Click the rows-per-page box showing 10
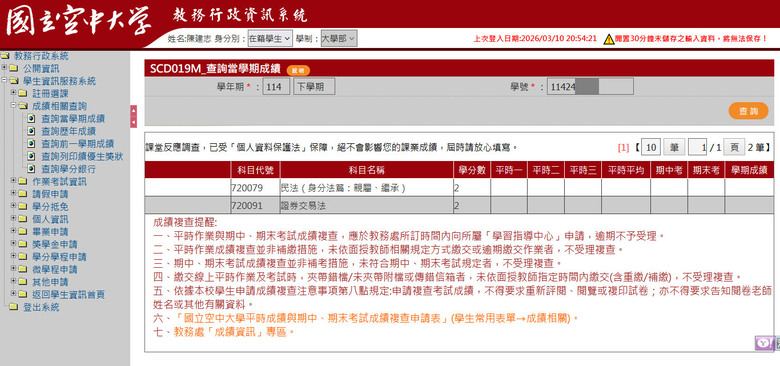 pyautogui.click(x=651, y=147)
